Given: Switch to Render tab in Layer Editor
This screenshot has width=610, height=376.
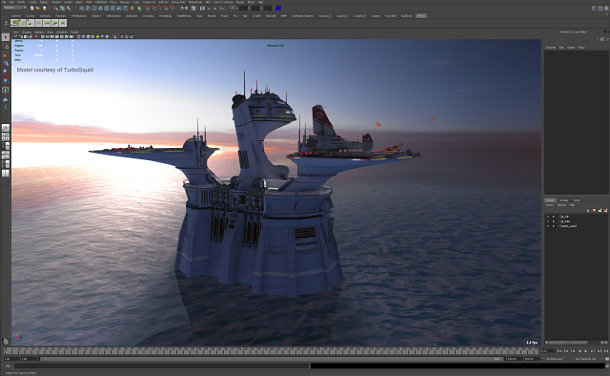Looking at the screenshot, I should click(563, 200).
